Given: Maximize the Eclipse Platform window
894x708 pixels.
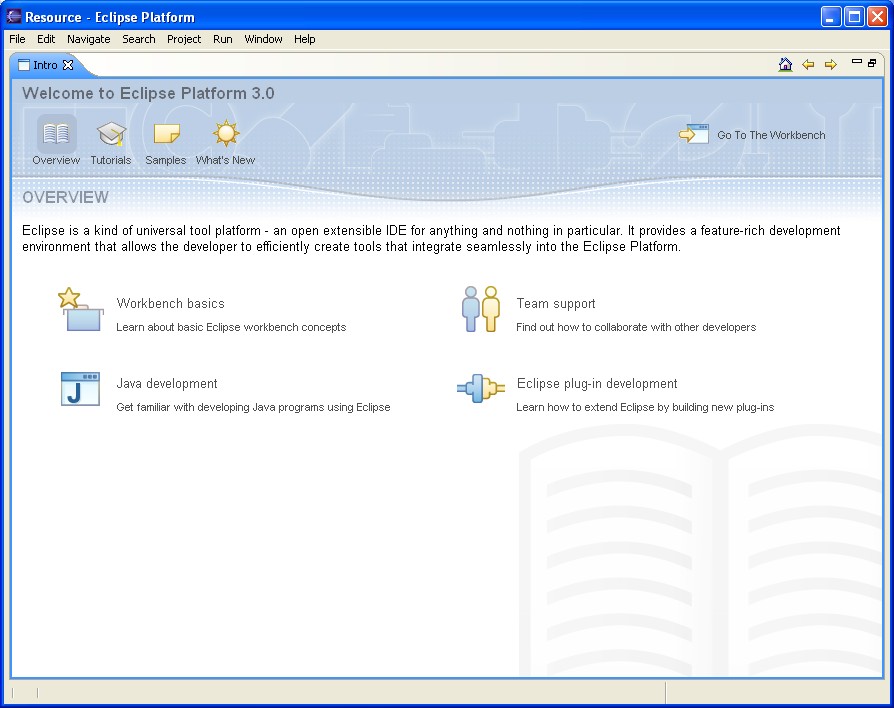Looking at the screenshot, I should pyautogui.click(x=854, y=17).
